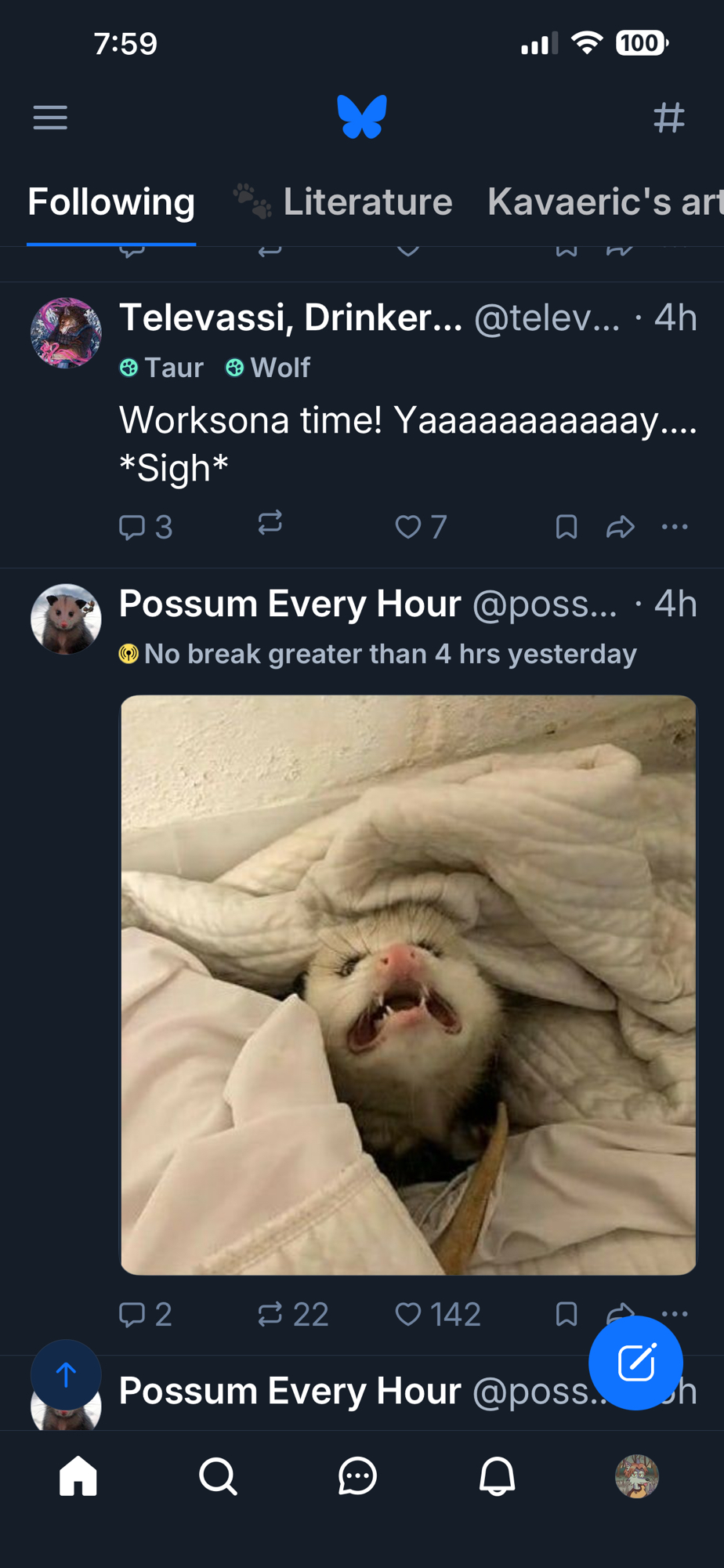The height and width of the screenshot is (1568, 724).
Task: Like the Worksona time post
Action: click(409, 527)
